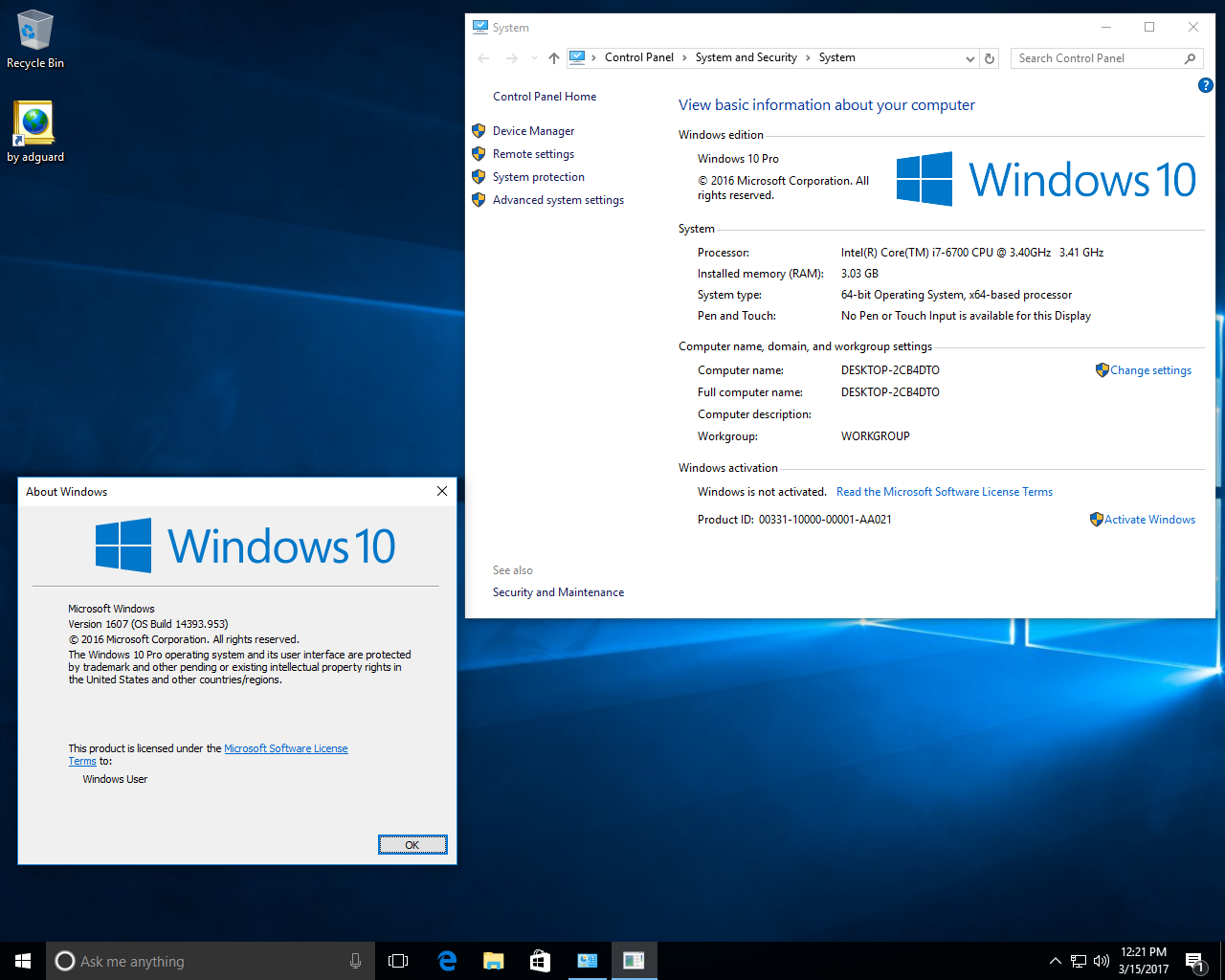Open Remote settings link
This screenshot has width=1225, height=980.
(x=533, y=154)
